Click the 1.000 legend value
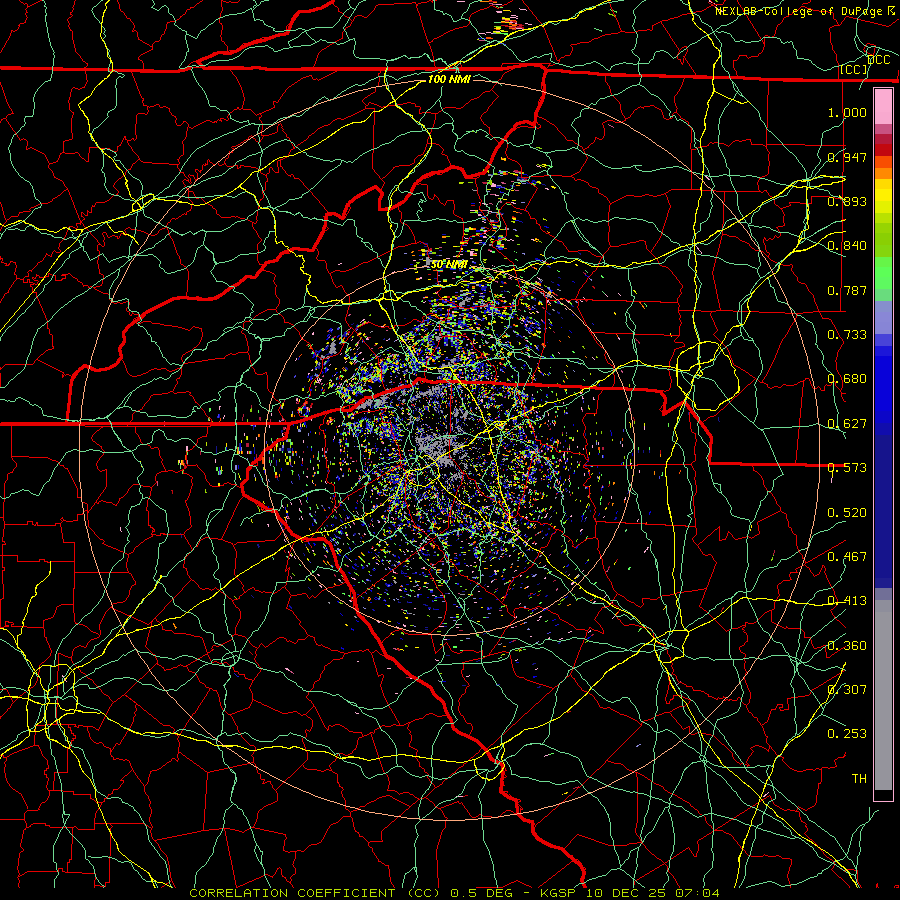Viewport: 900px width, 900px height. coord(847,112)
